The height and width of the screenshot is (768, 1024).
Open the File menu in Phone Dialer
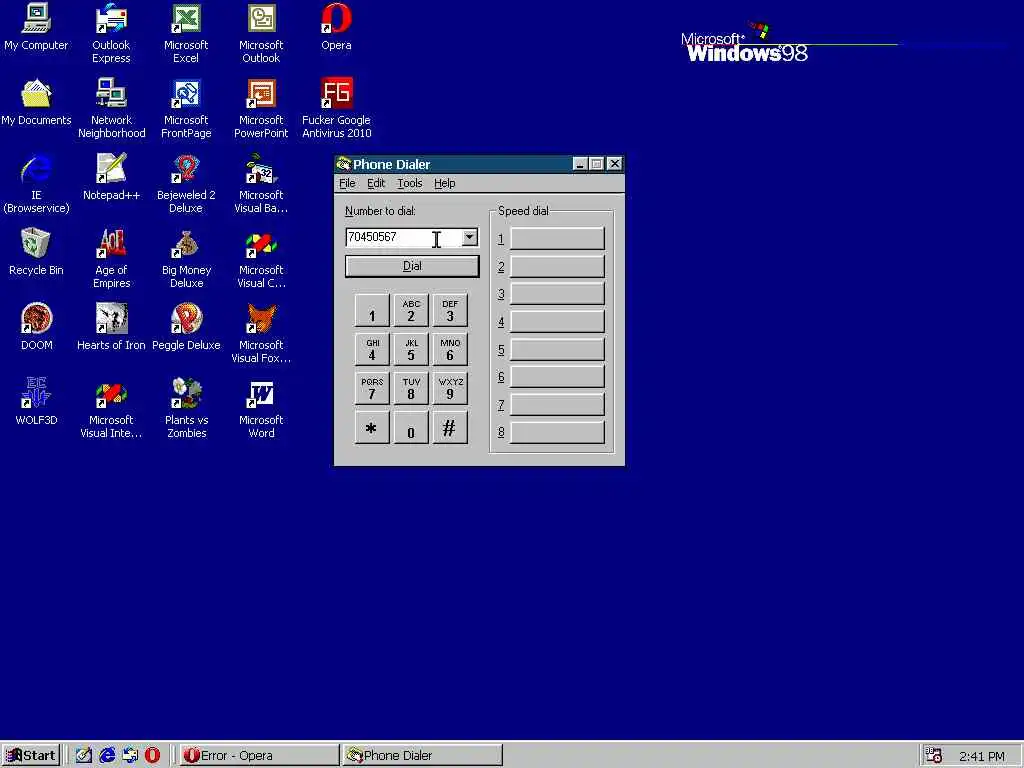pos(347,184)
